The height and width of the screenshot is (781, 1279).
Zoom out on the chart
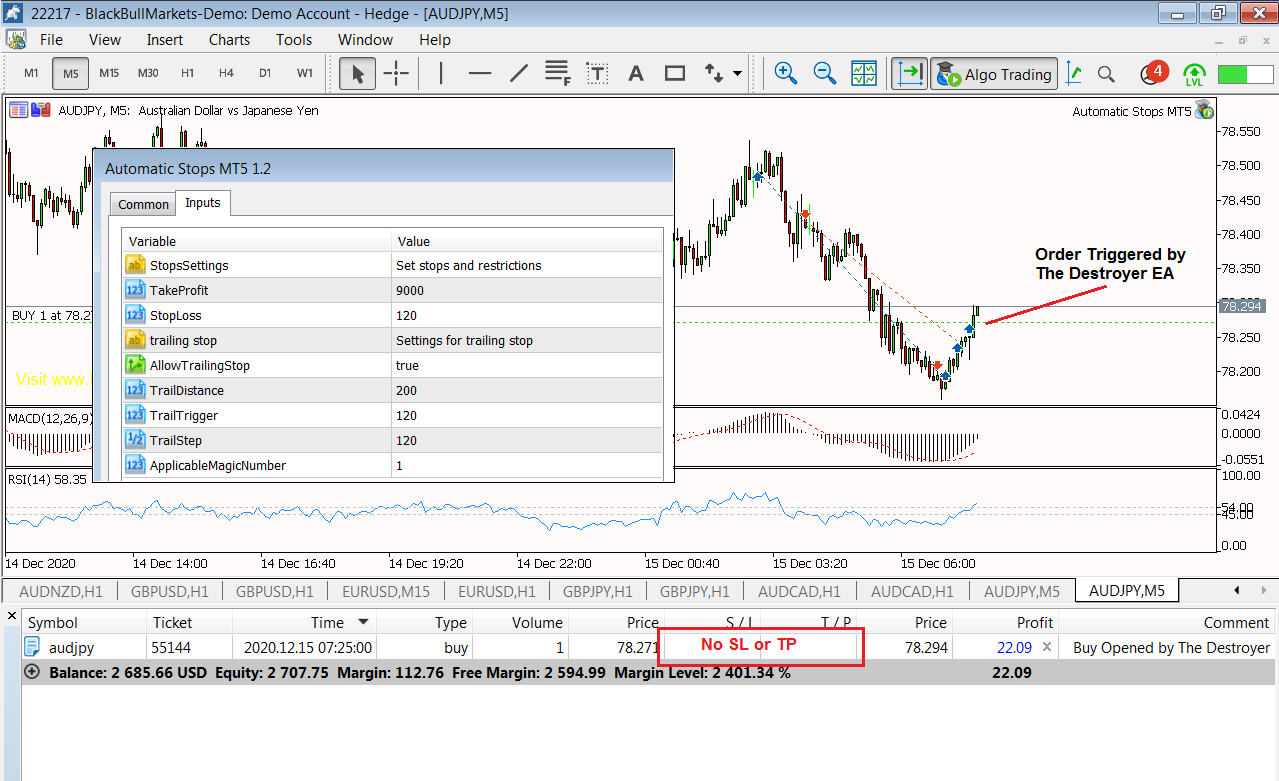(x=824, y=73)
